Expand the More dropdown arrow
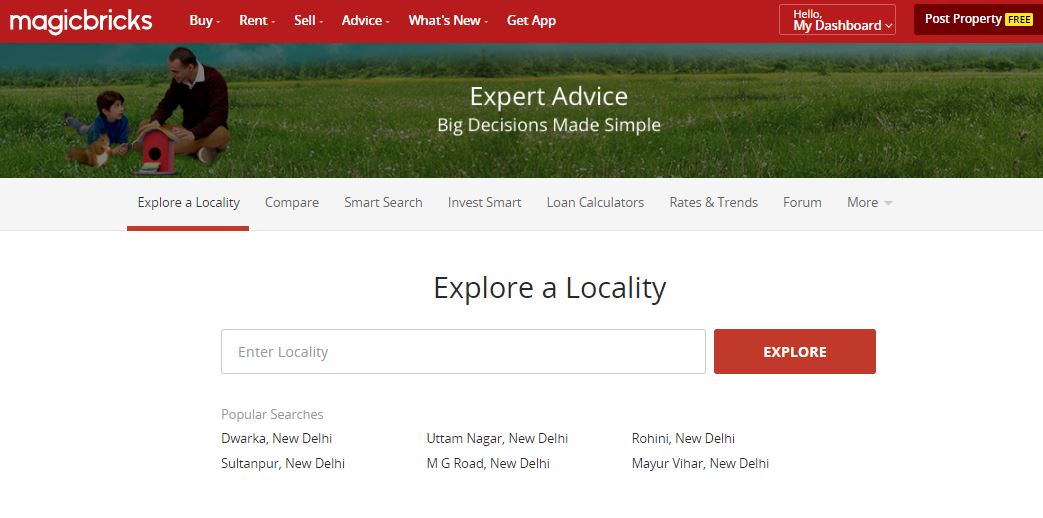Image resolution: width=1043 pixels, height=518 pixels. pyautogui.click(x=887, y=203)
